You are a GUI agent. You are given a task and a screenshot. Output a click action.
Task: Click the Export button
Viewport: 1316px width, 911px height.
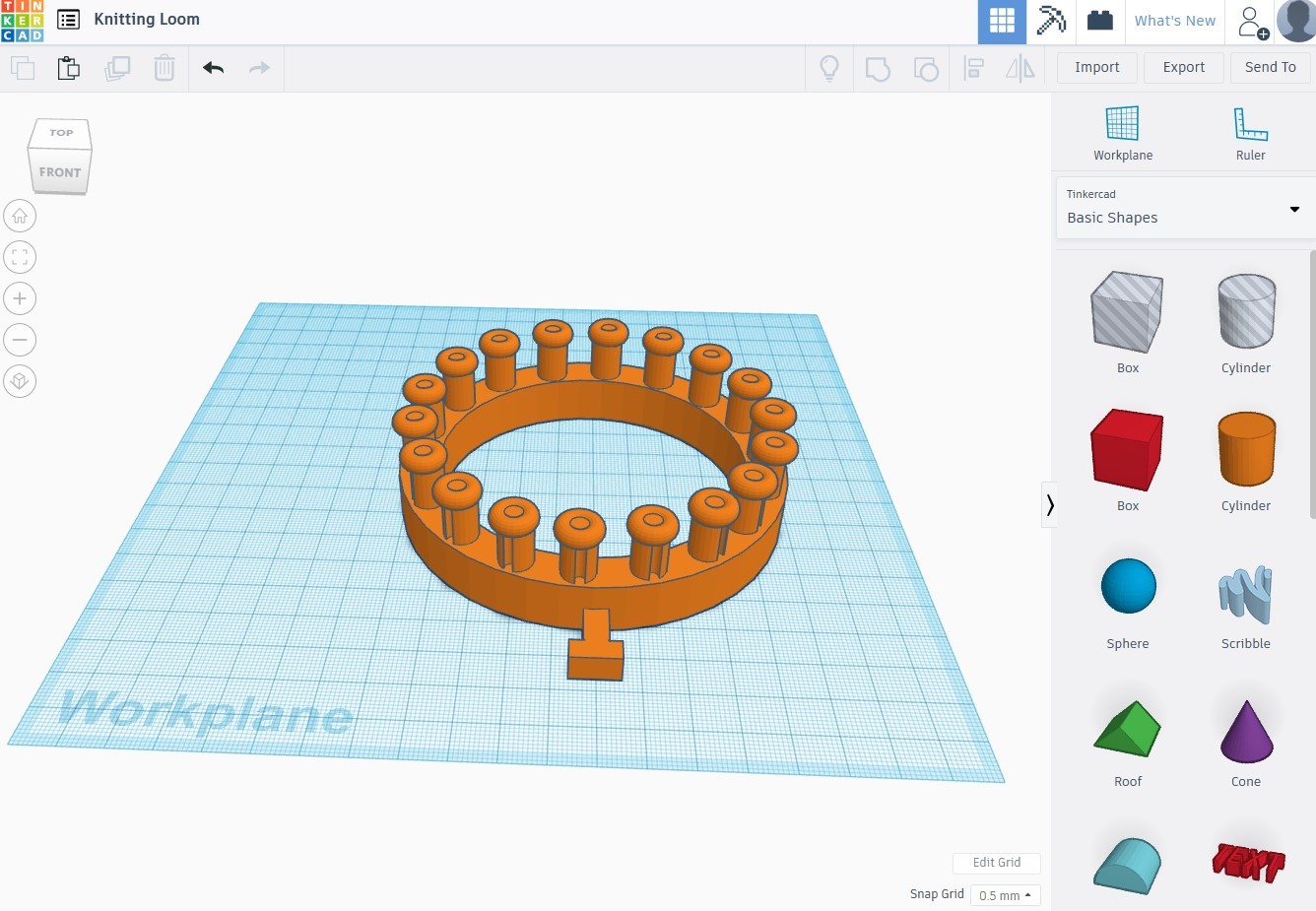click(x=1183, y=67)
